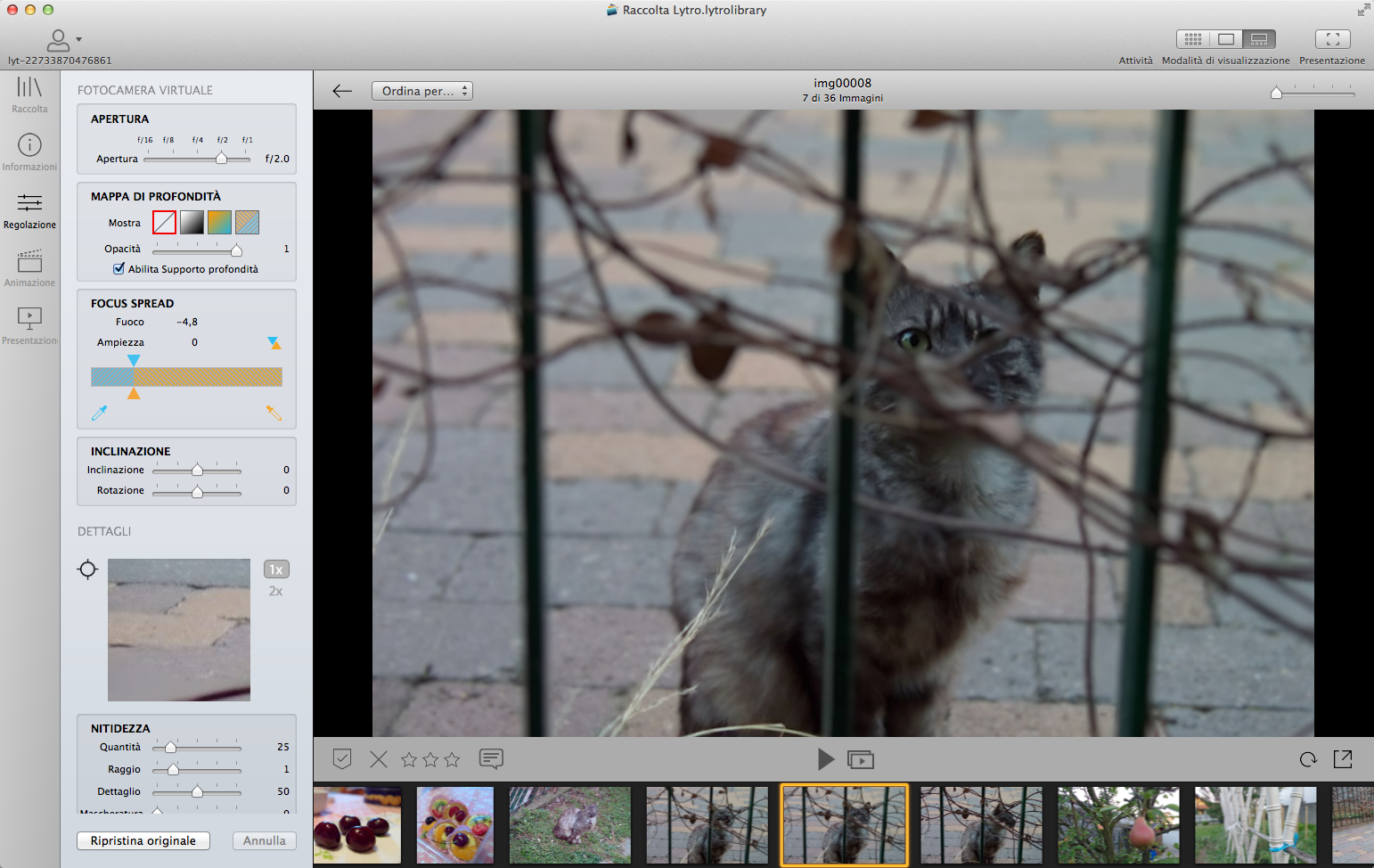Rate the image one star
1374x868 pixels.
click(409, 759)
